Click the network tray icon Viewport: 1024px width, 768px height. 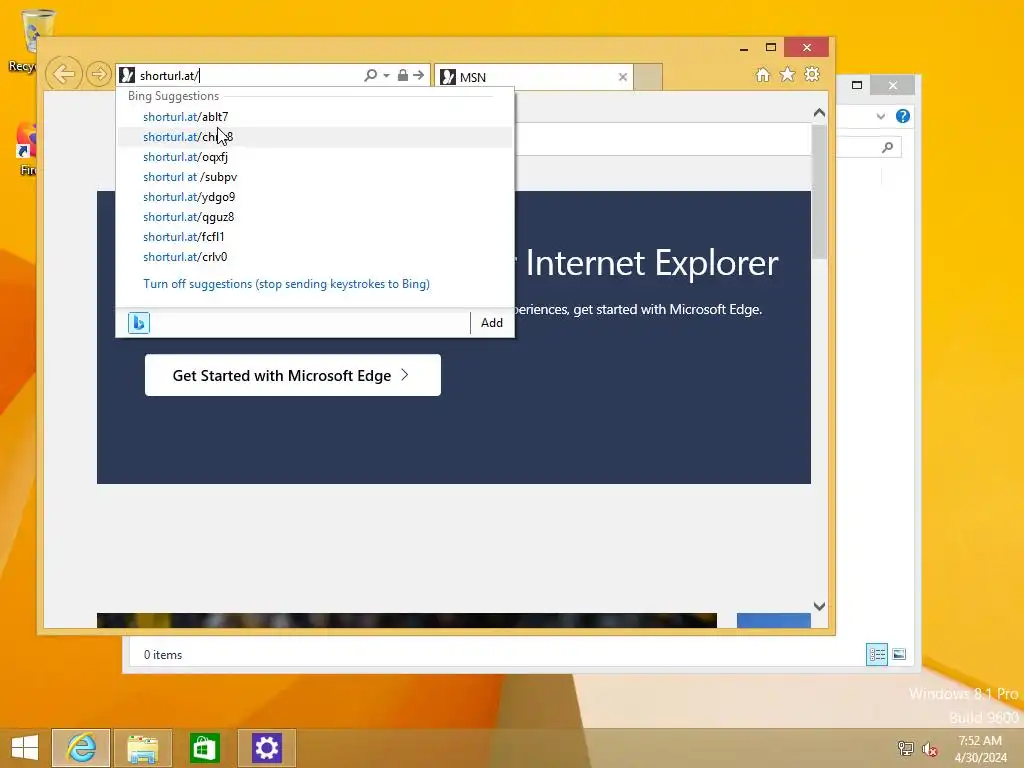[905, 748]
